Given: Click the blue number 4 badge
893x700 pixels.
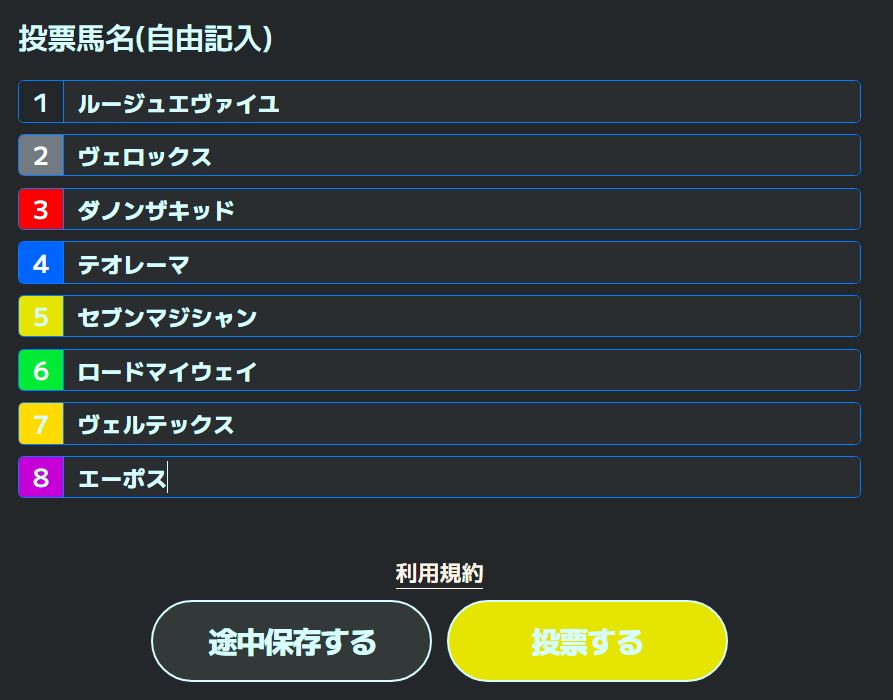Looking at the screenshot, I should (41, 263).
